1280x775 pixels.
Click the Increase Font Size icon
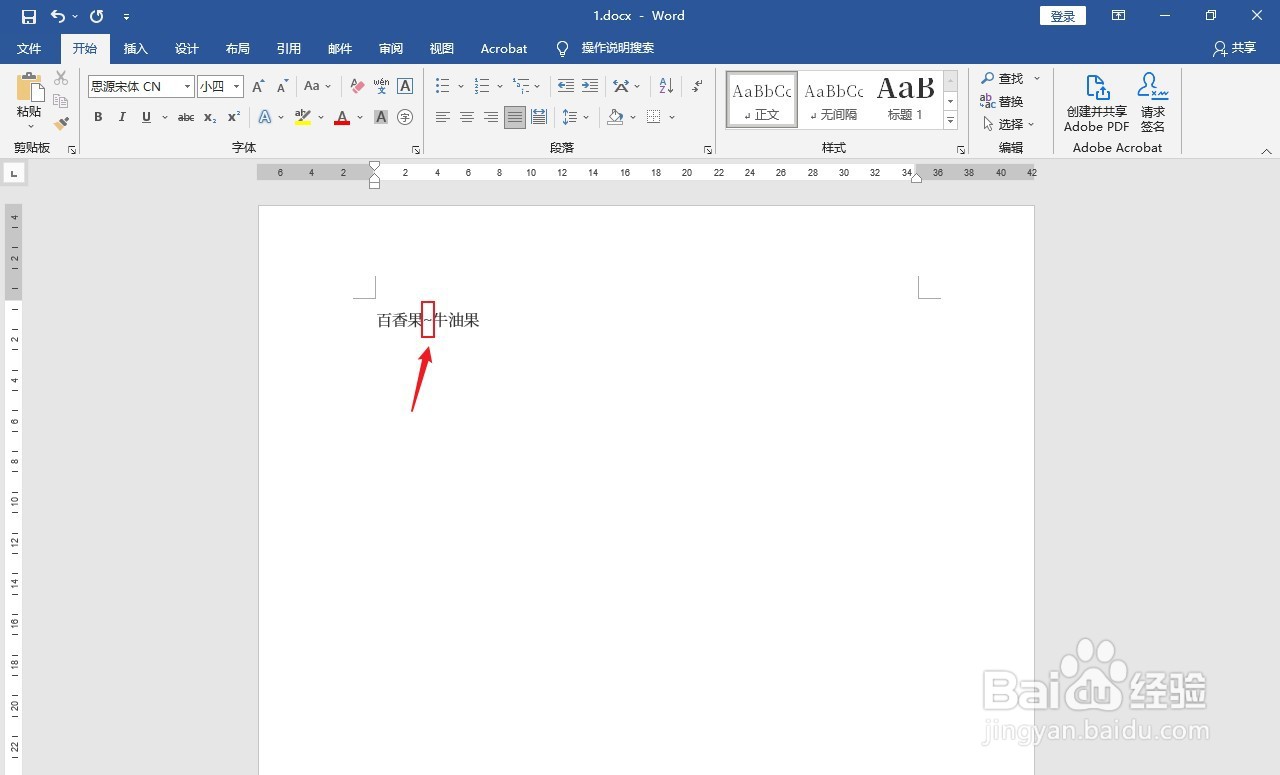pyautogui.click(x=259, y=86)
